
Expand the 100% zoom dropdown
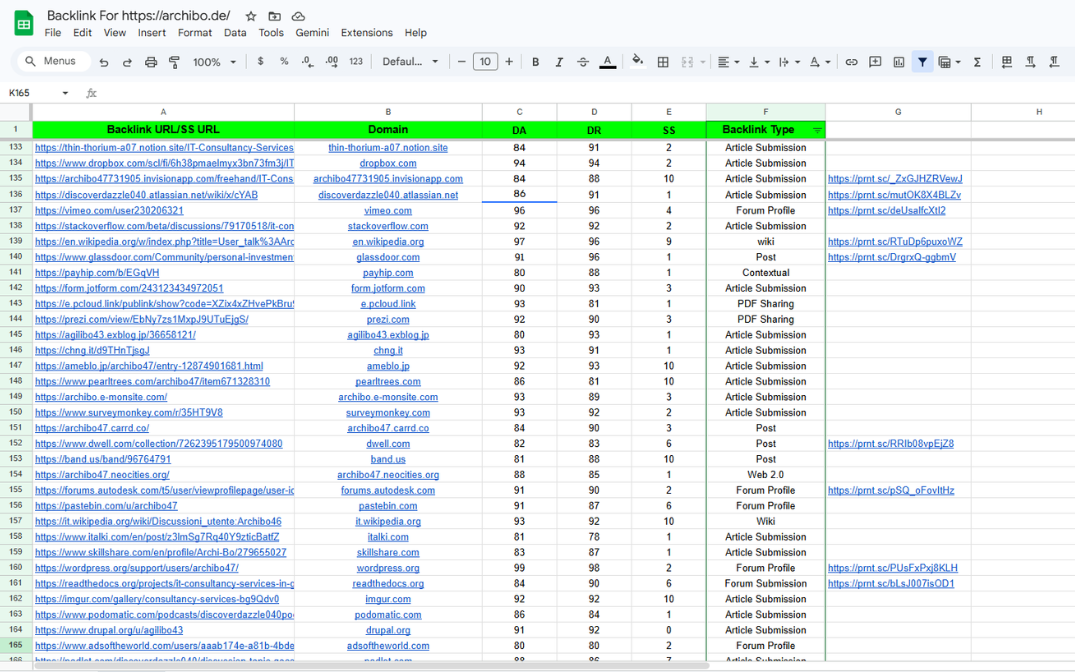tap(214, 62)
